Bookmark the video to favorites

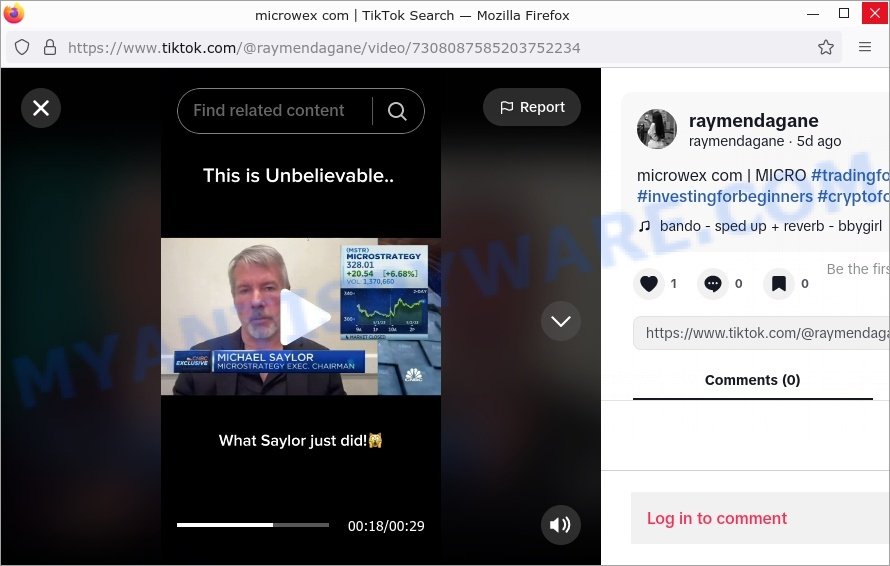[x=779, y=283]
